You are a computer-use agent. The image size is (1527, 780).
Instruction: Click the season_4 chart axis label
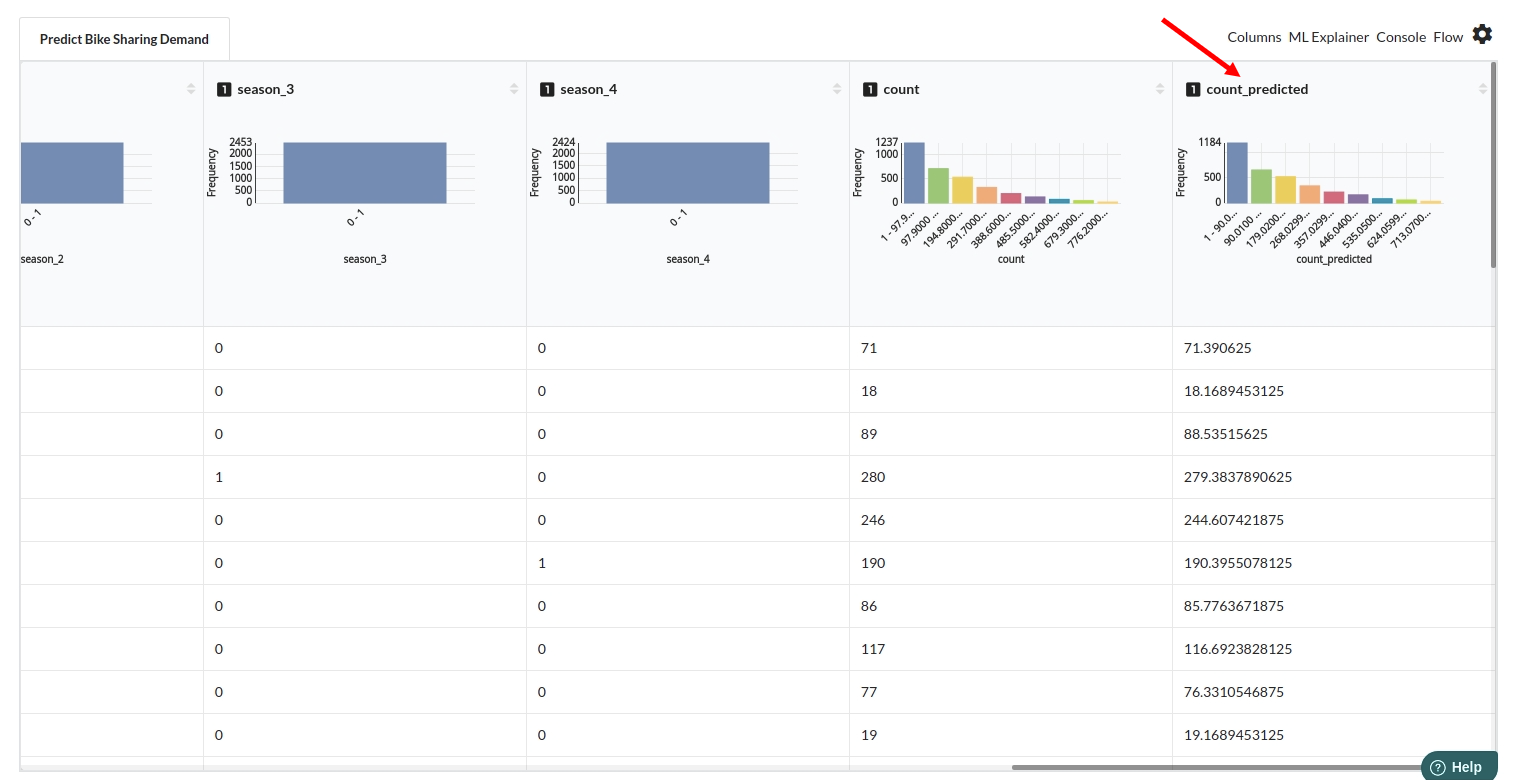coord(688,259)
